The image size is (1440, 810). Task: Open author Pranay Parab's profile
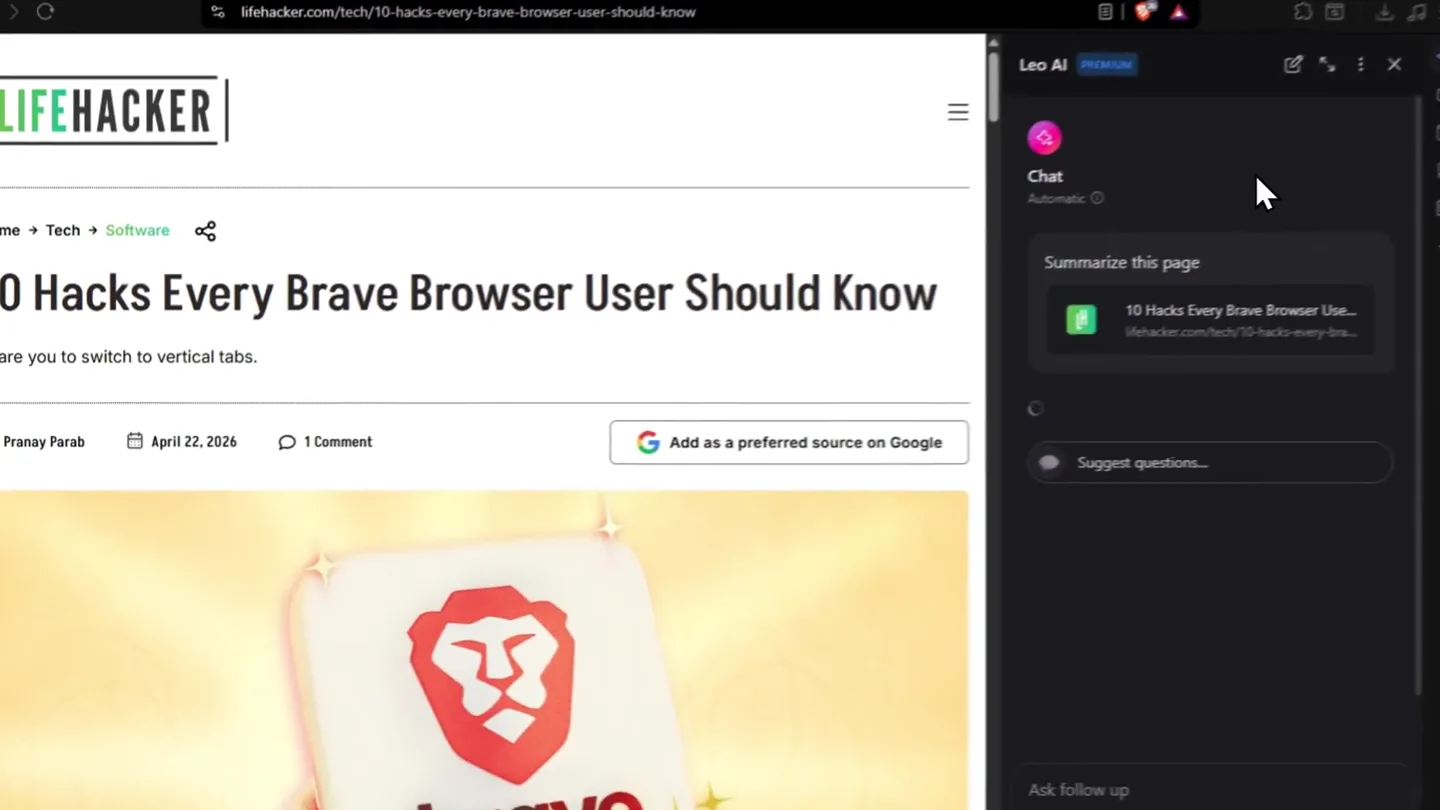pos(44,442)
